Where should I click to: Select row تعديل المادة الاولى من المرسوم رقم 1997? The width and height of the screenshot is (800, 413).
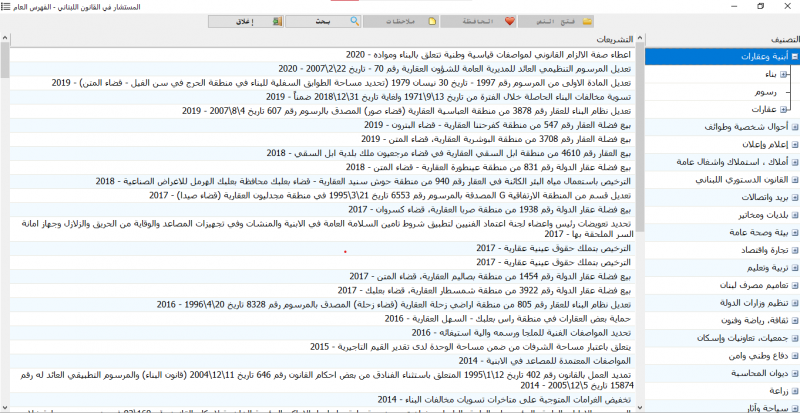click(x=323, y=83)
